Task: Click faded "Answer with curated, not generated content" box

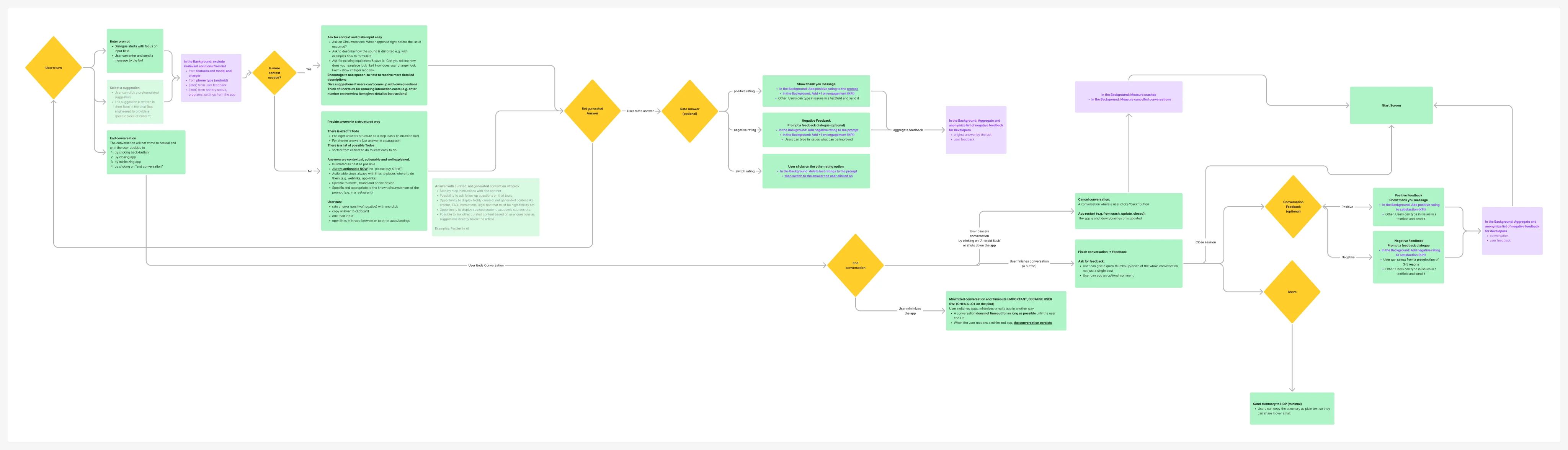Action: tap(486, 207)
